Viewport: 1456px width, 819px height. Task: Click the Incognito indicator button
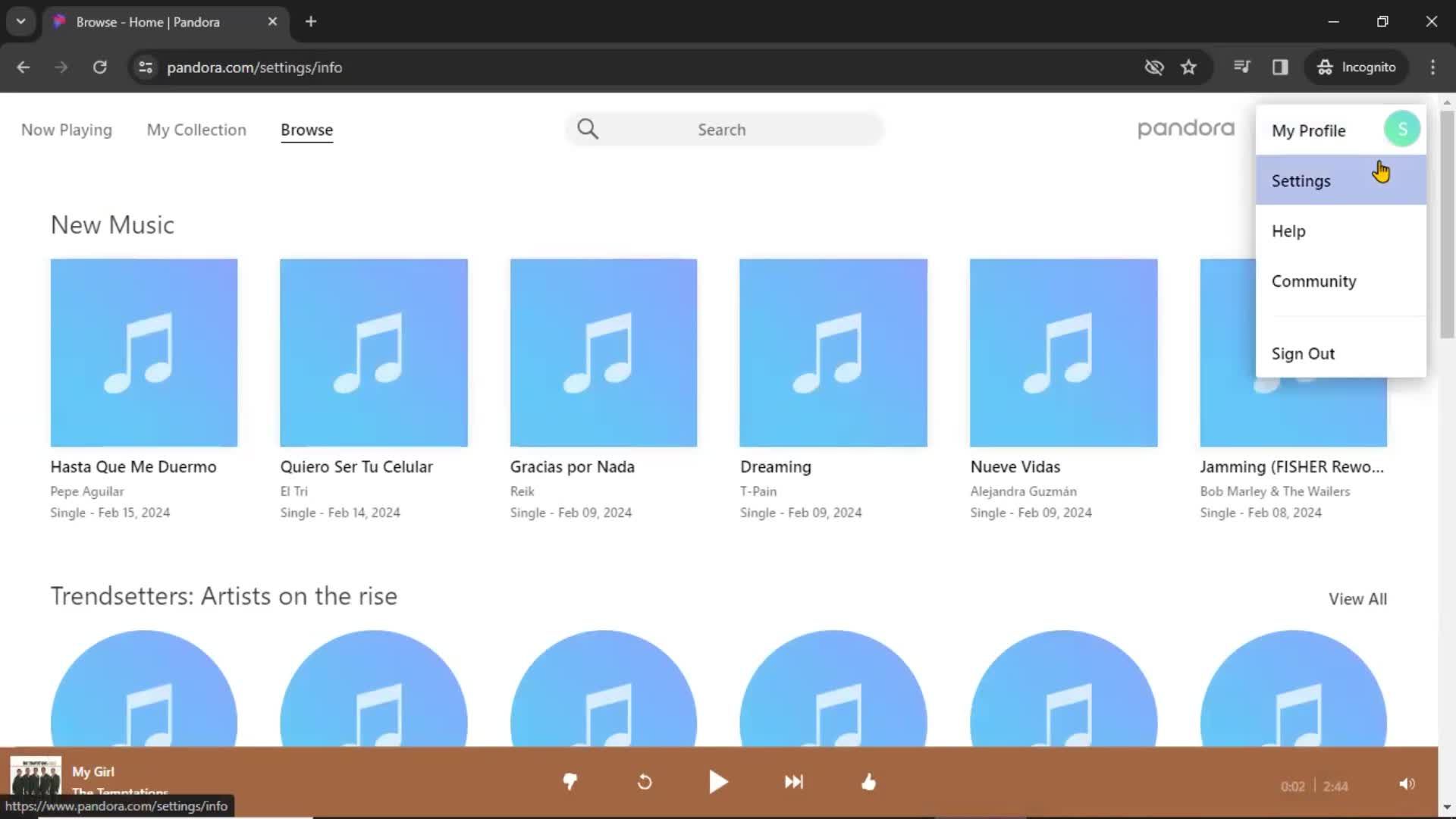[1356, 67]
